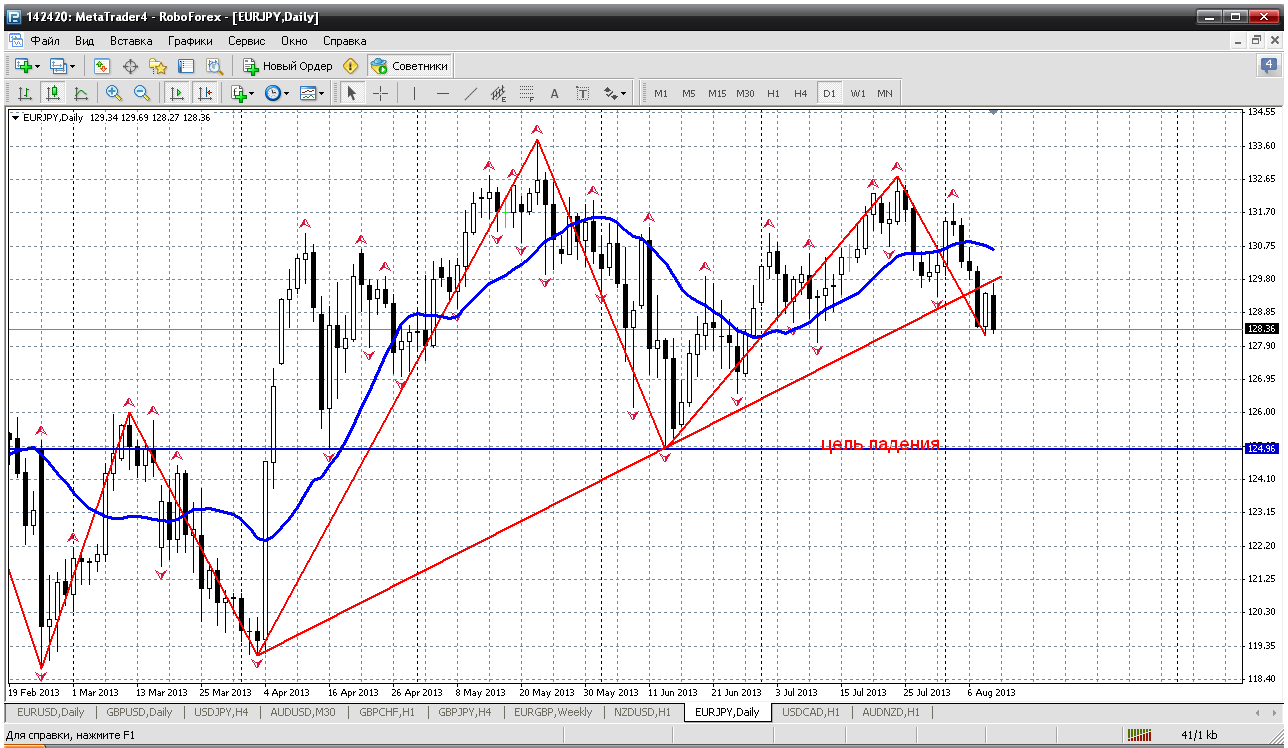Switch chart to line chart mode
1288x748 pixels.
[x=80, y=93]
